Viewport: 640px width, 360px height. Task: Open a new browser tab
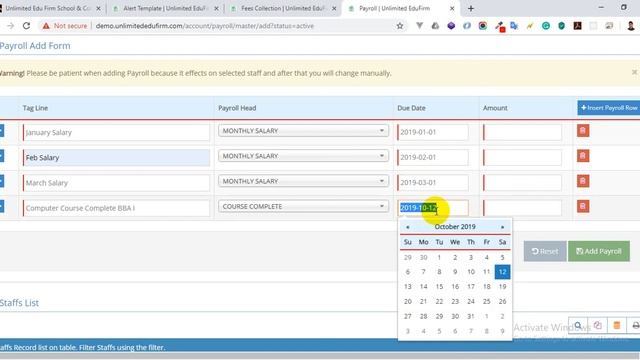tap(471, 8)
